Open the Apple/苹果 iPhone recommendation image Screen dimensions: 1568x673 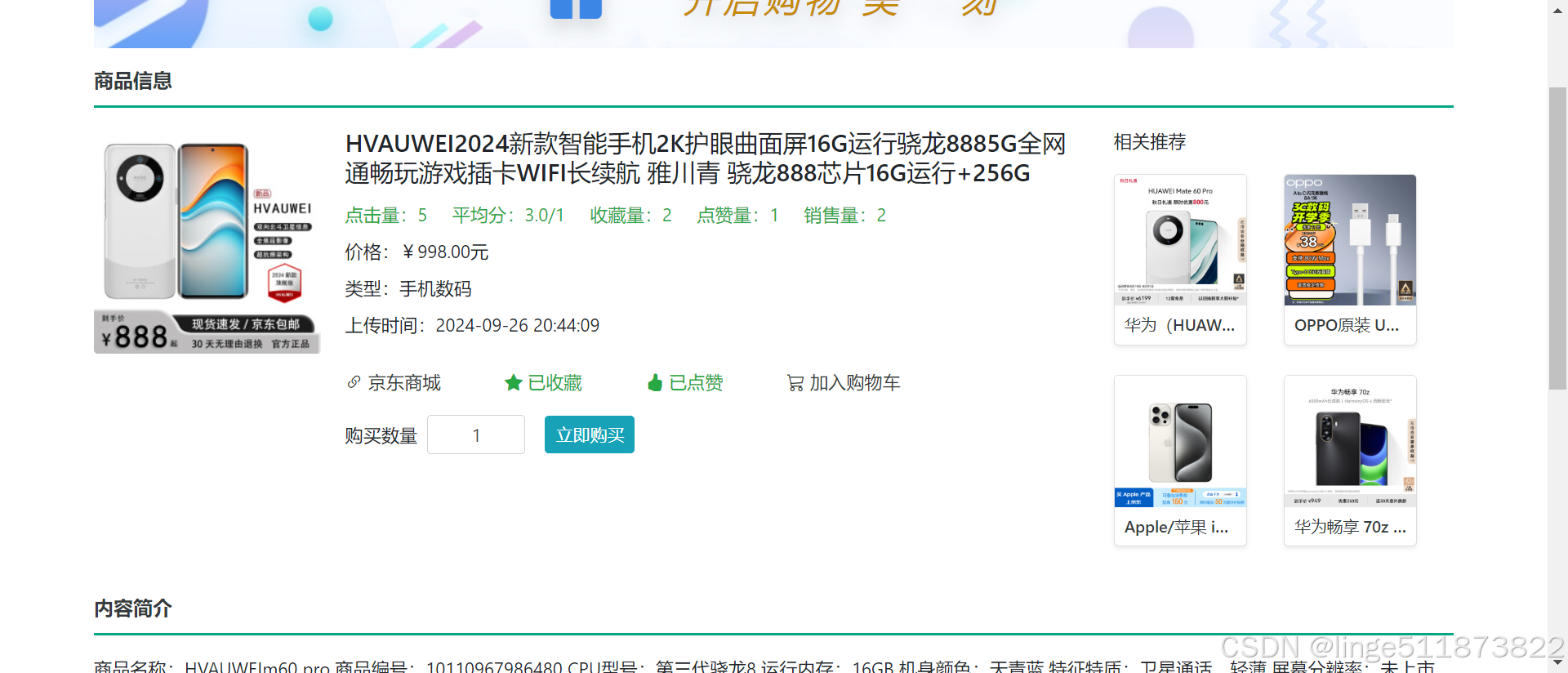pos(1180,442)
